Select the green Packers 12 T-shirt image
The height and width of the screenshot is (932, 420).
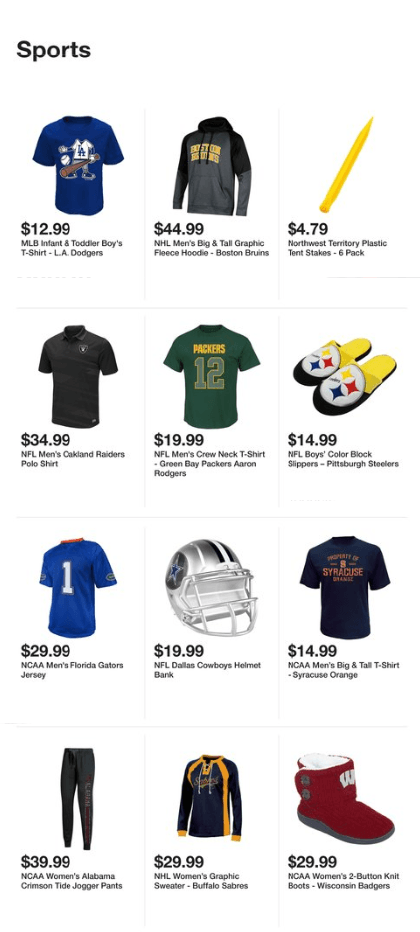211,376
